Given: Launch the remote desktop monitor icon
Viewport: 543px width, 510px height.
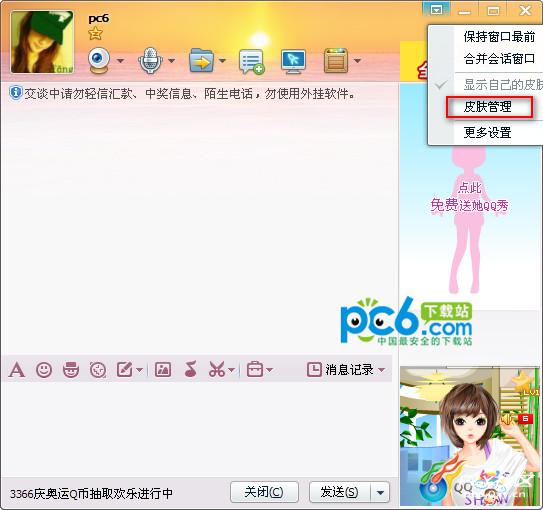Looking at the screenshot, I should tap(293, 62).
